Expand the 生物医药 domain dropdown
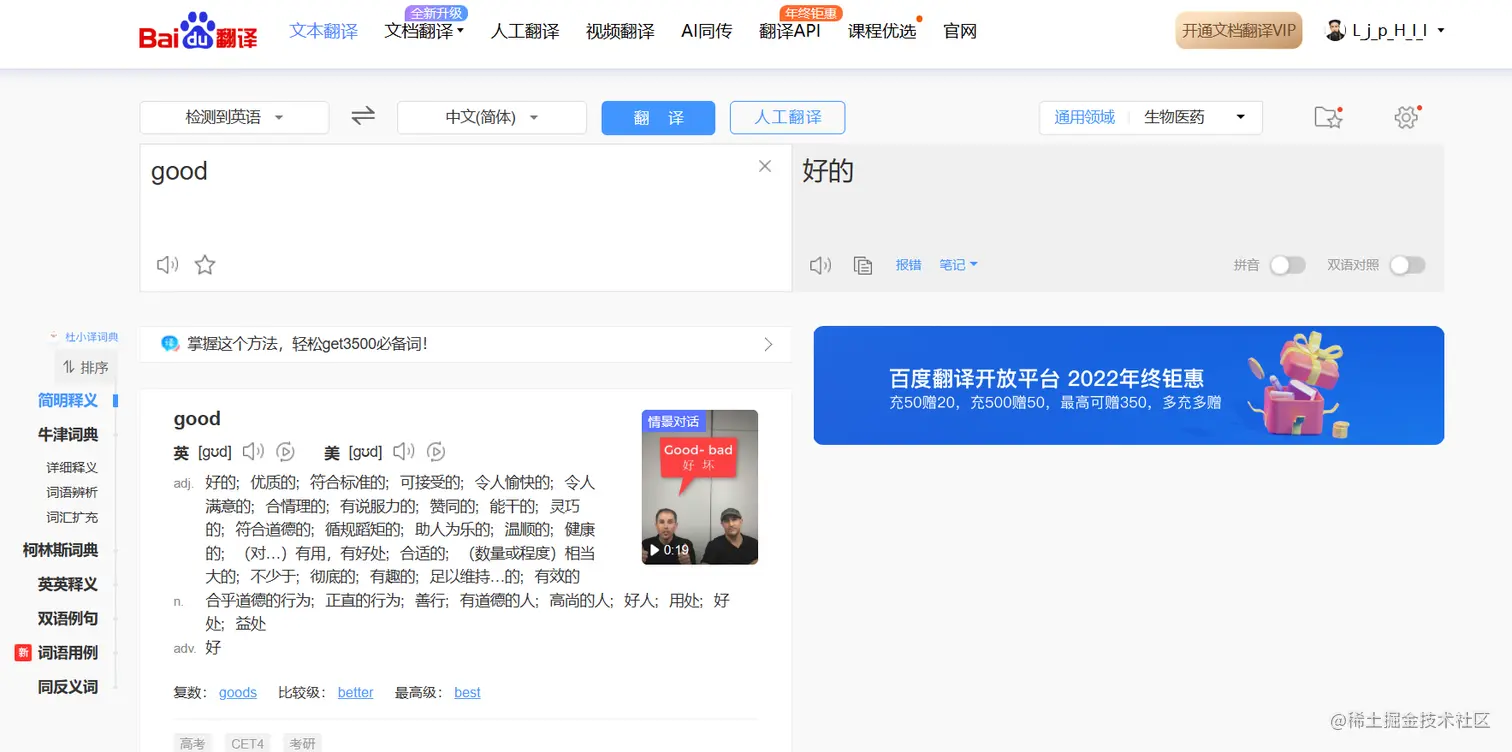 point(1195,117)
